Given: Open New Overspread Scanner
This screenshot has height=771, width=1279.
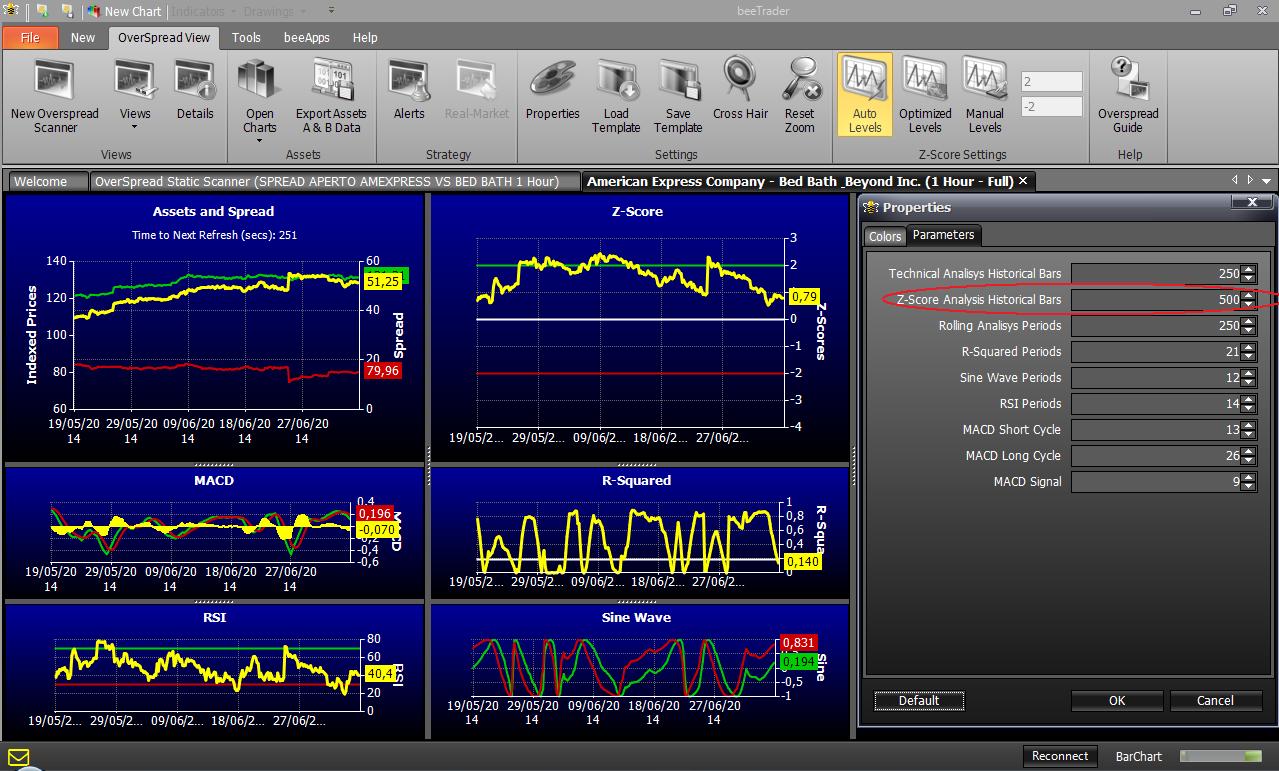Looking at the screenshot, I should pos(55,96).
